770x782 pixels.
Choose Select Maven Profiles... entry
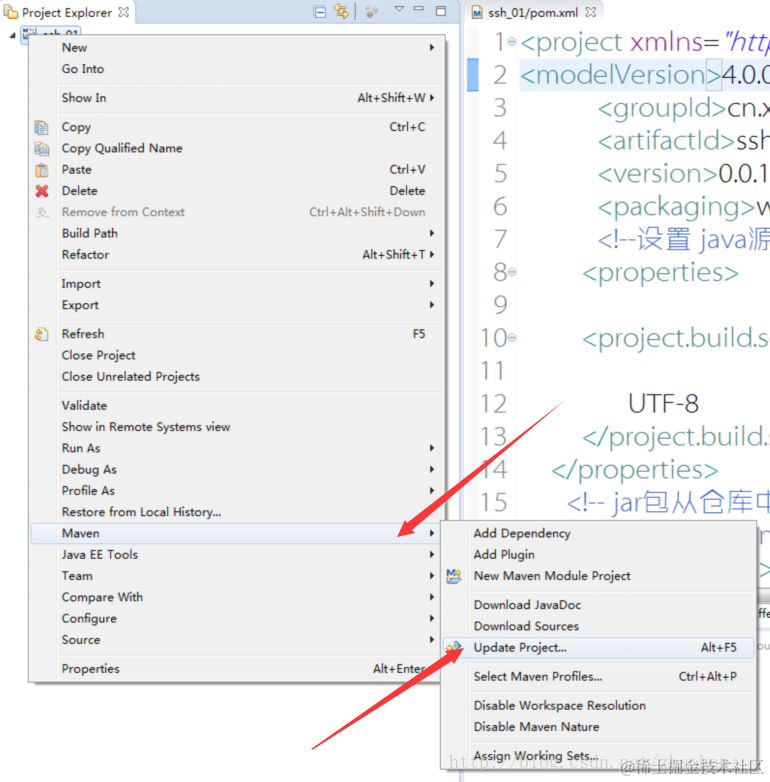click(598, 676)
